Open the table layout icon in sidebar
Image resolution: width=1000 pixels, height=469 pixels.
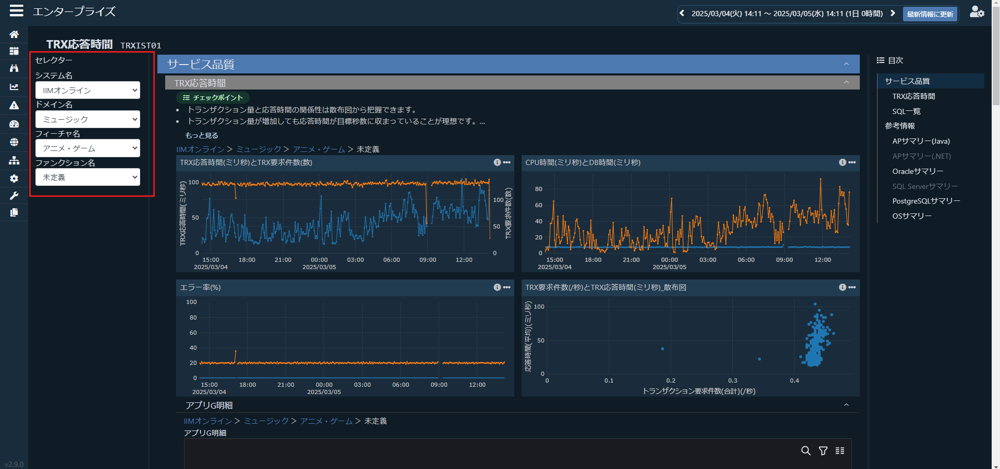point(14,51)
